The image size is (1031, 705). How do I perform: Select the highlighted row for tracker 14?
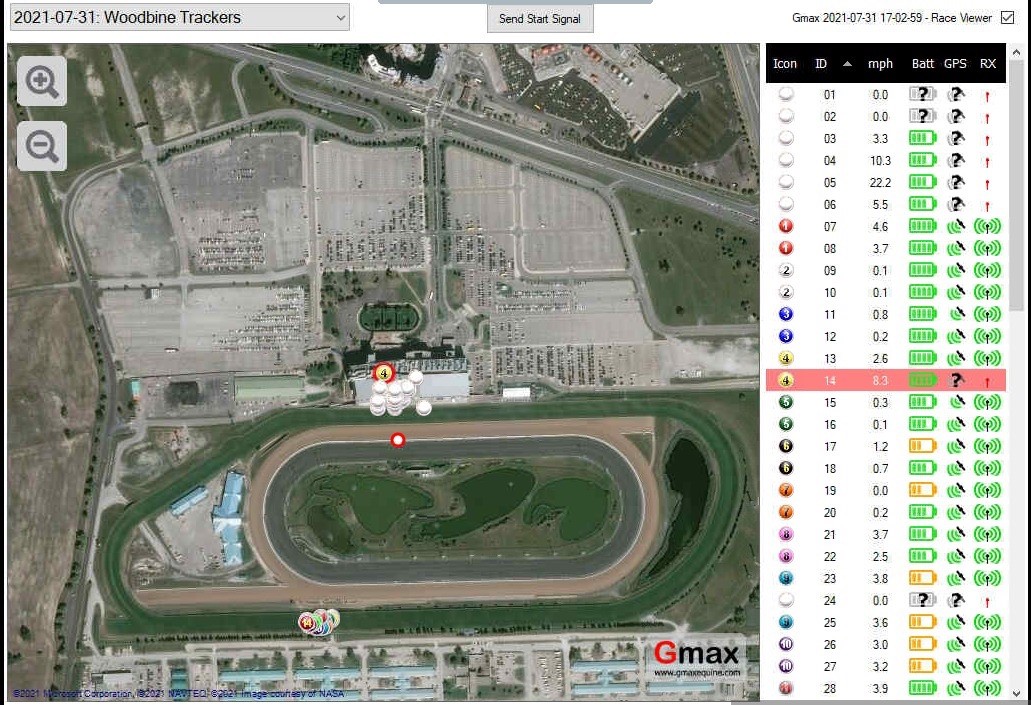pos(880,380)
